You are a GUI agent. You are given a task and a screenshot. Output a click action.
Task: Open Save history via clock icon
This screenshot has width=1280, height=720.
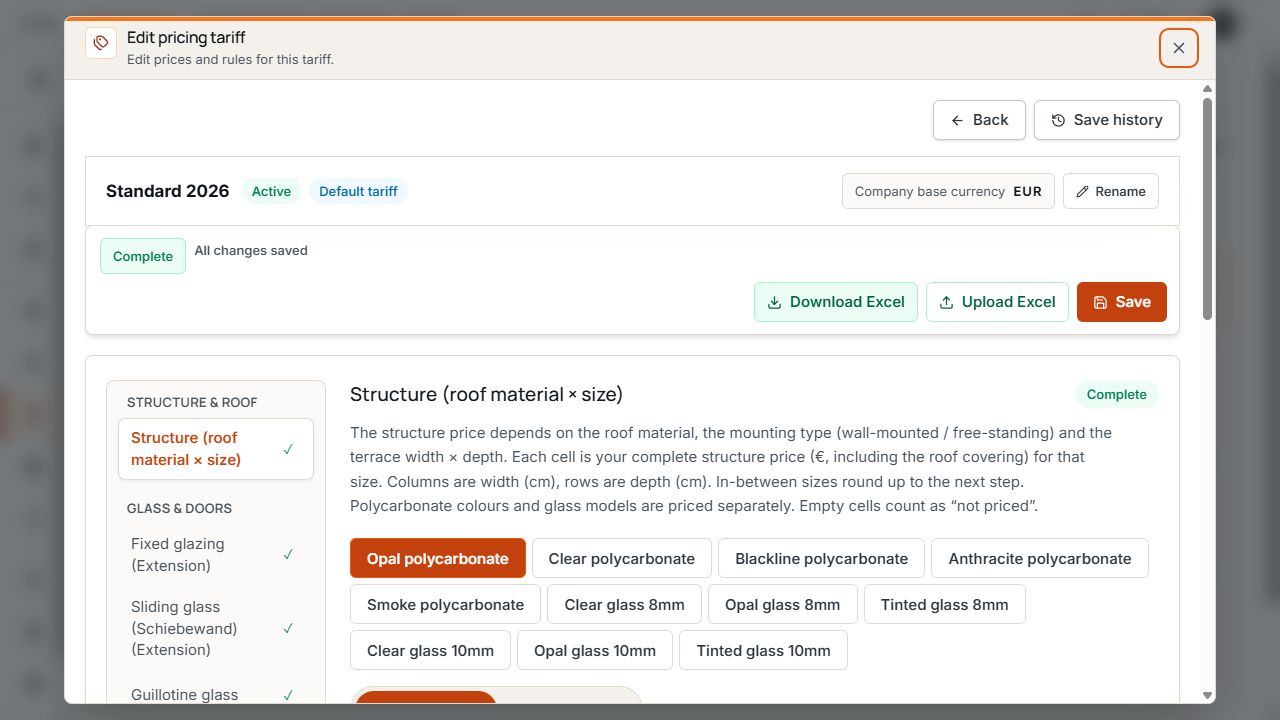pos(1058,120)
